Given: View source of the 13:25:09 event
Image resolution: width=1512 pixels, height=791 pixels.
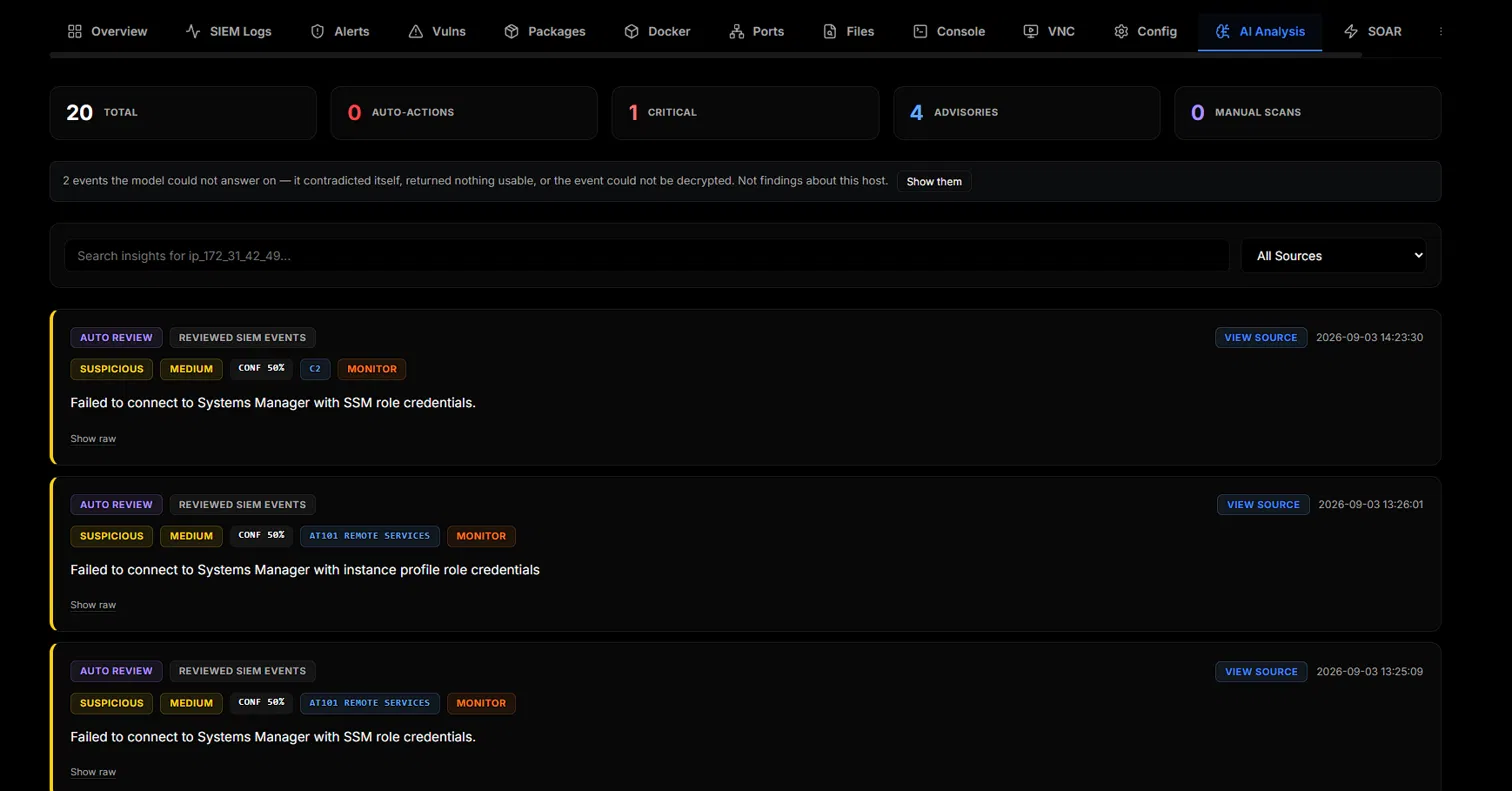Looking at the screenshot, I should click(x=1261, y=671).
